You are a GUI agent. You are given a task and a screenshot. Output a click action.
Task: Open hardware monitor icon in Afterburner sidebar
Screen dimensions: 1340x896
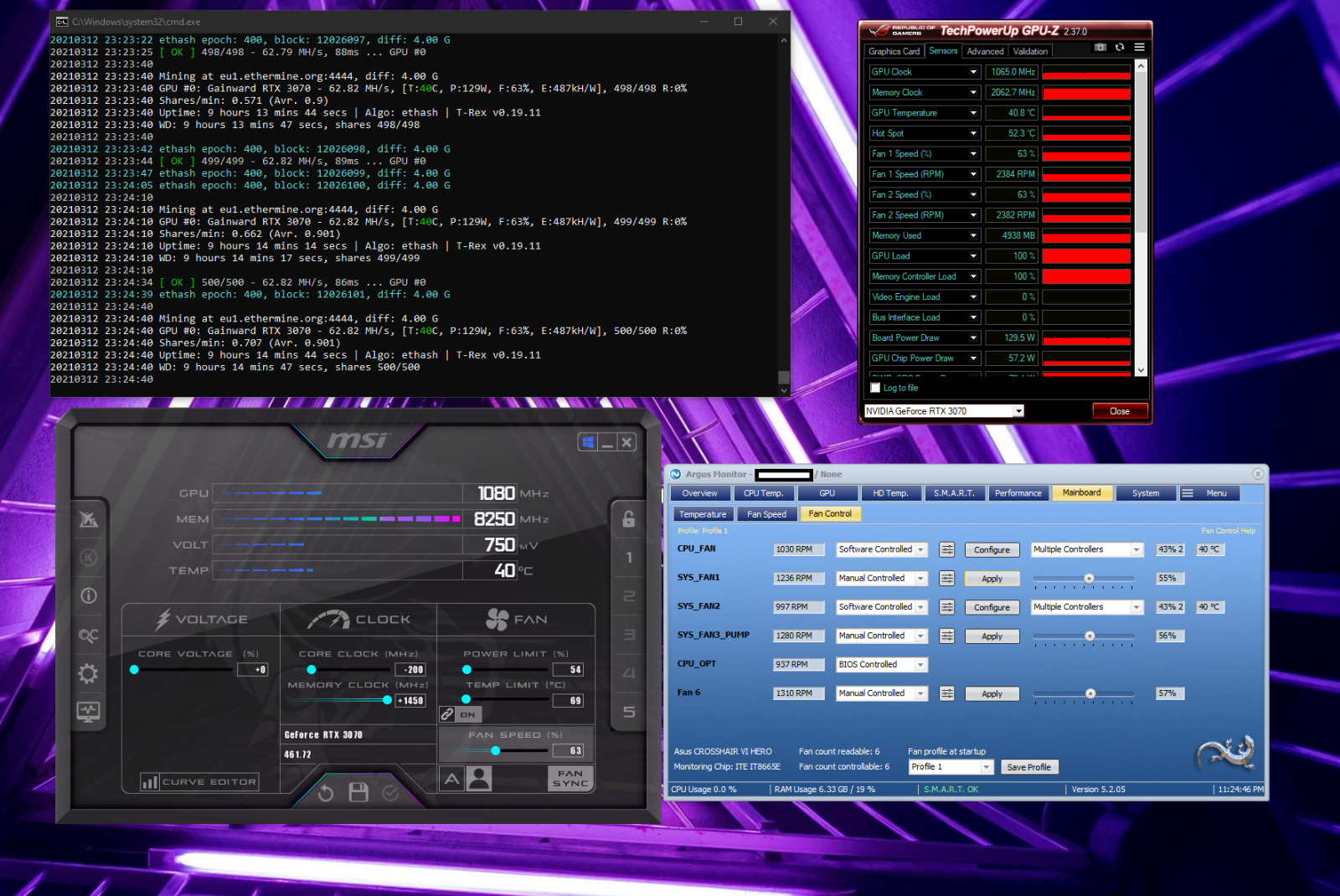point(88,712)
